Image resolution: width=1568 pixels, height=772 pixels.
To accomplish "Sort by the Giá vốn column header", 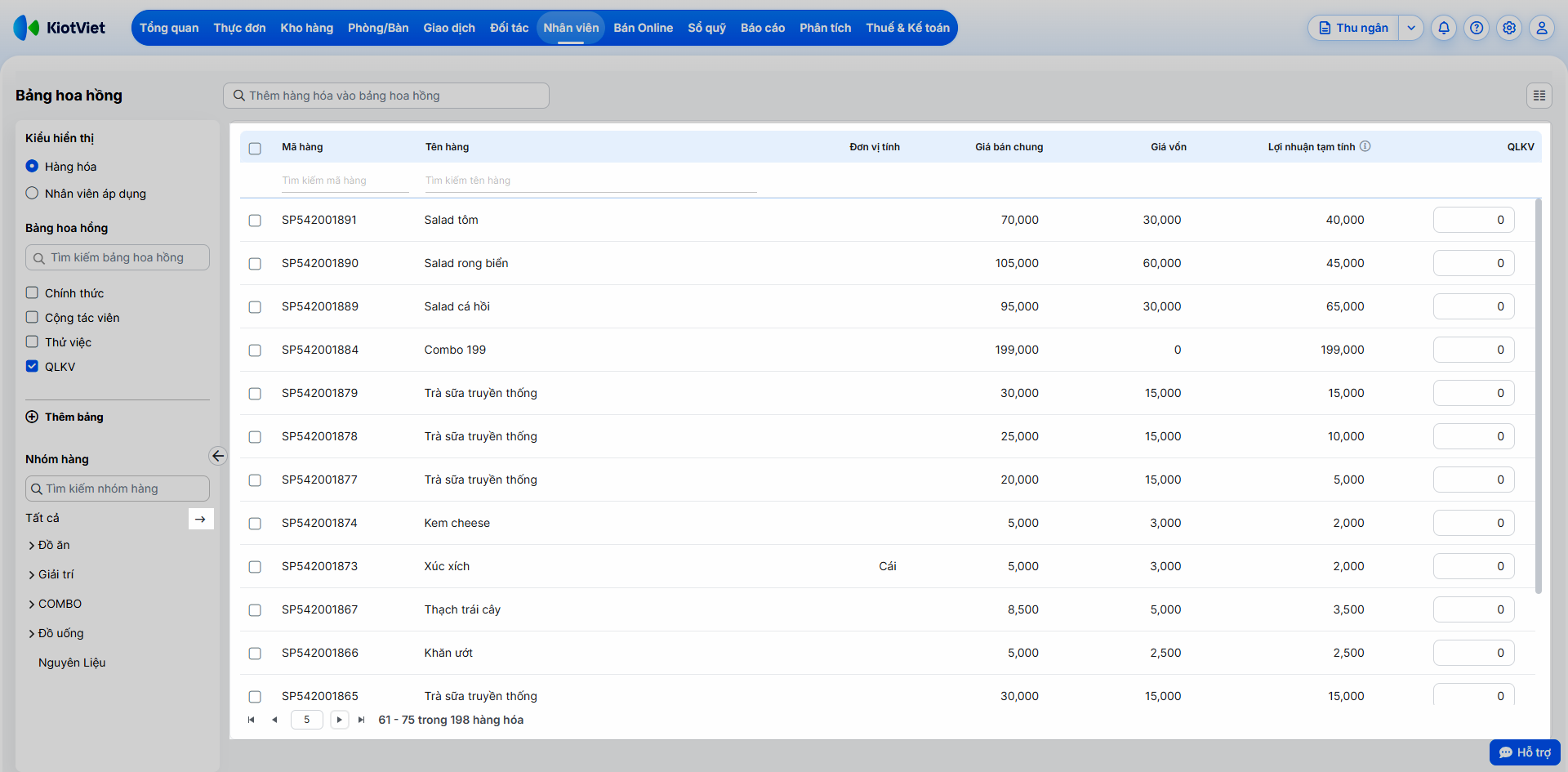I will [x=1169, y=147].
